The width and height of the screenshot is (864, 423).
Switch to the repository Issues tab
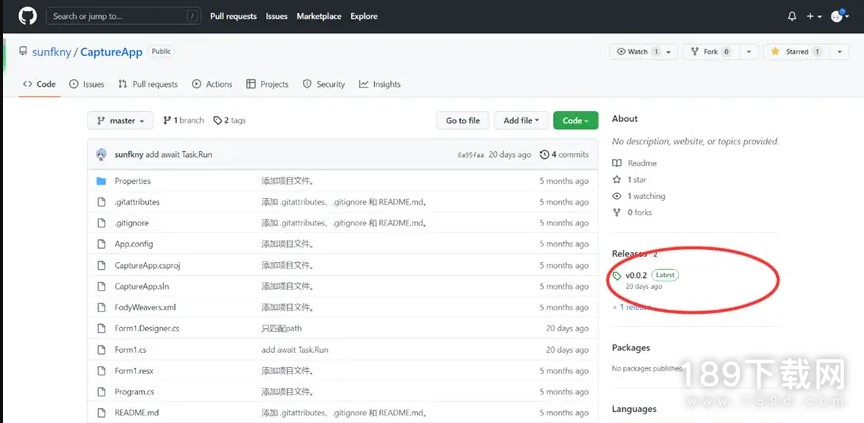pyautogui.click(x=87, y=84)
